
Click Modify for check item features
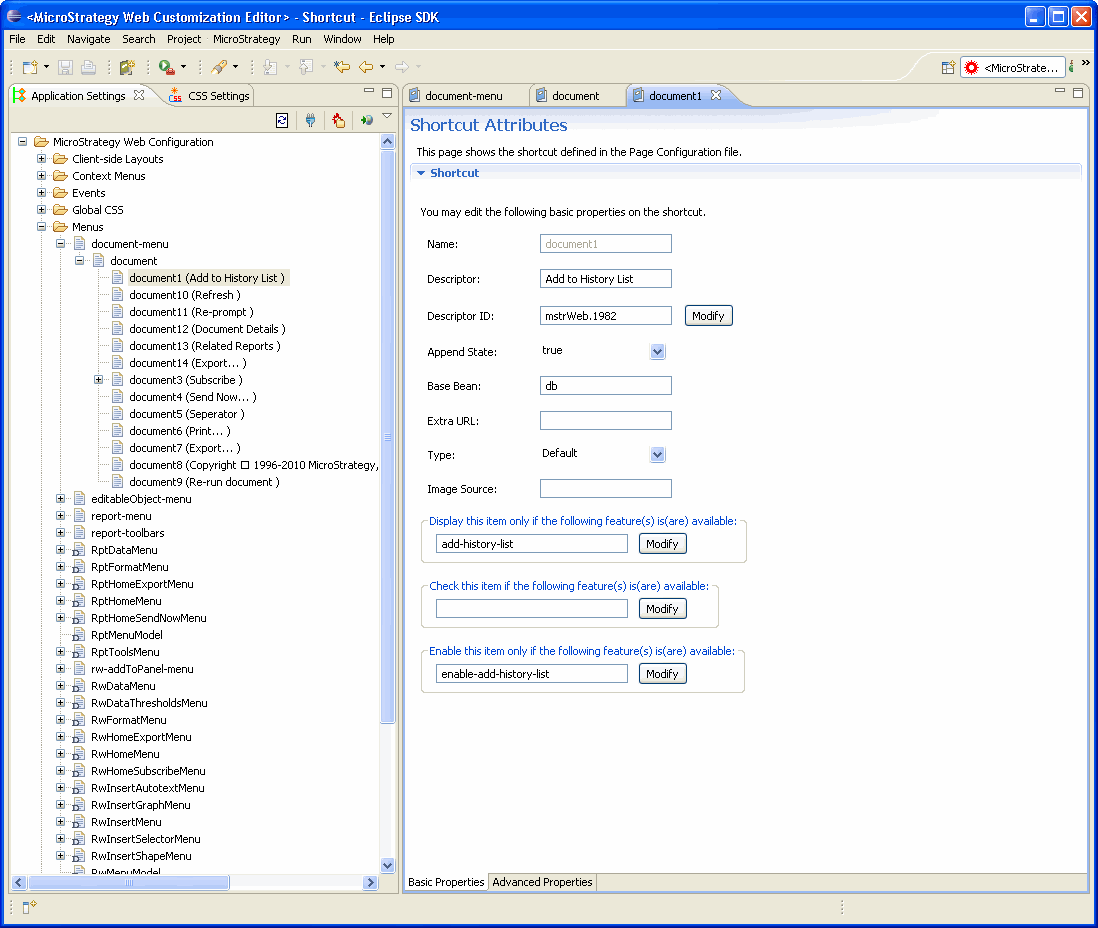click(x=662, y=609)
